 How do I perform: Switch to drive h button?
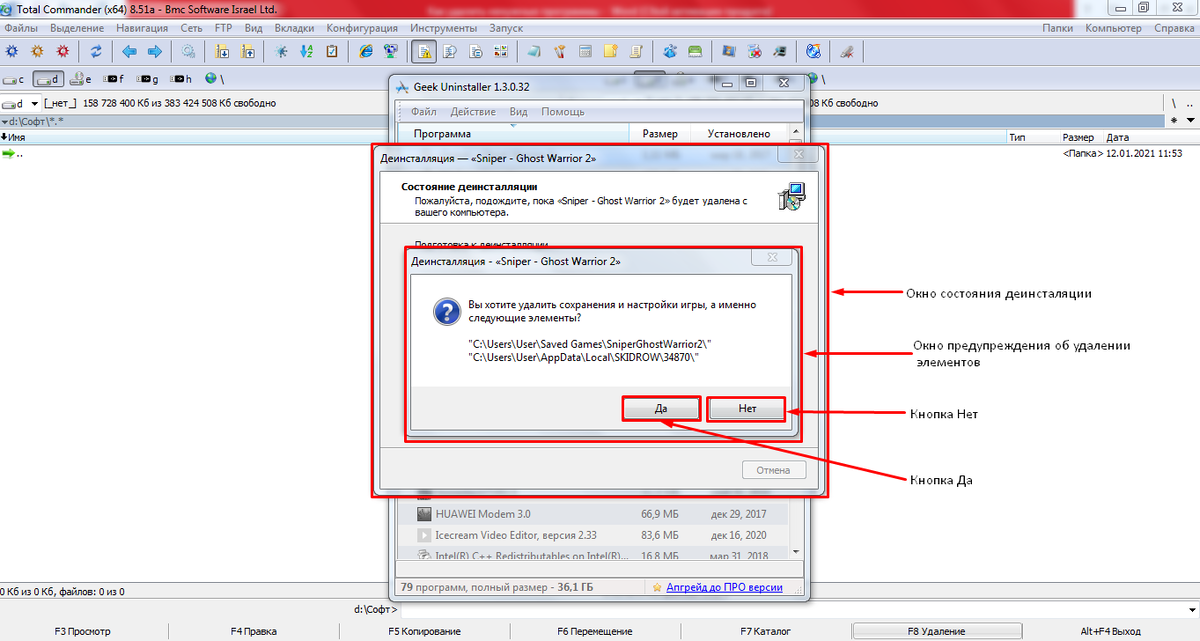point(182,78)
